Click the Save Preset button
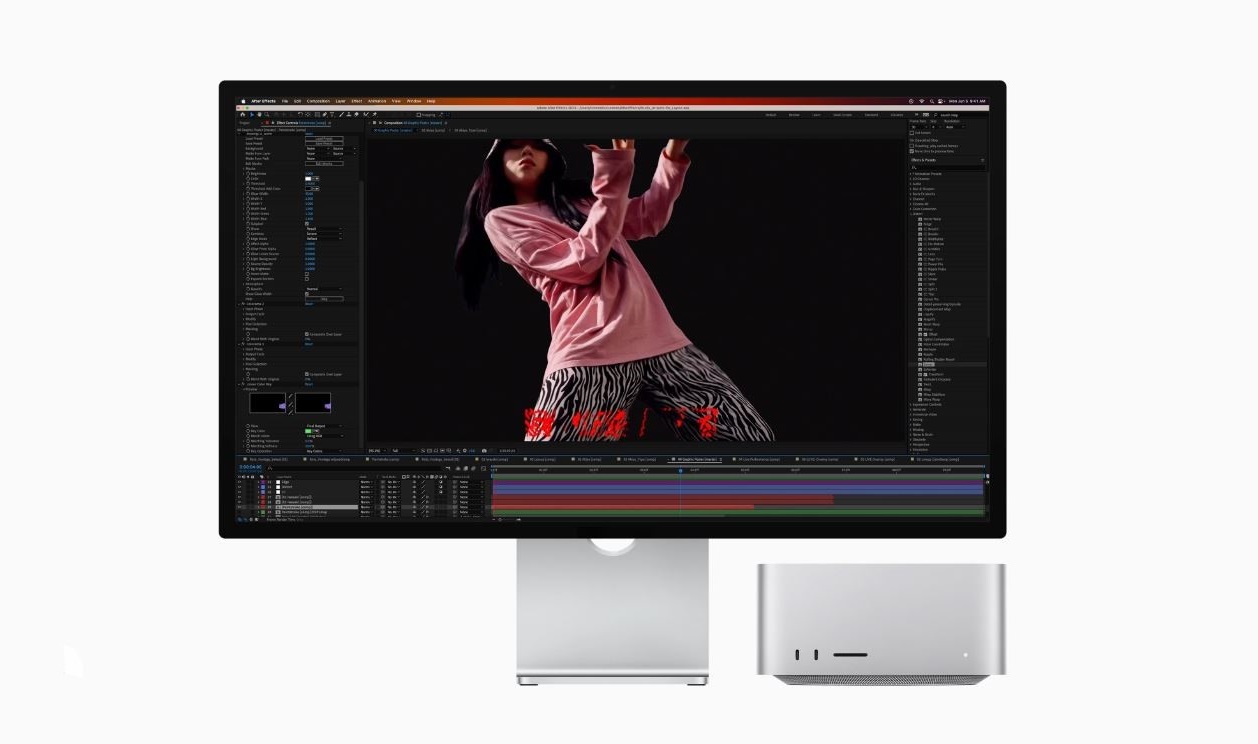Viewport: 1258px width, 744px height. pyautogui.click(x=324, y=143)
